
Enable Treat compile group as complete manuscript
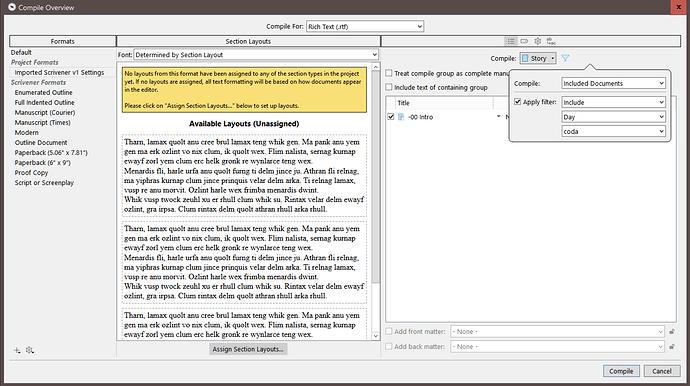389,73
